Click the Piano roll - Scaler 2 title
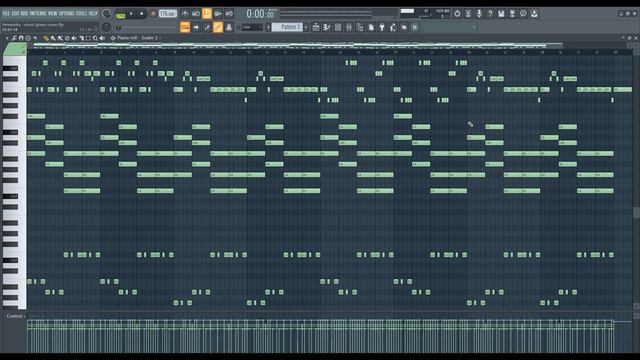 tap(137, 38)
